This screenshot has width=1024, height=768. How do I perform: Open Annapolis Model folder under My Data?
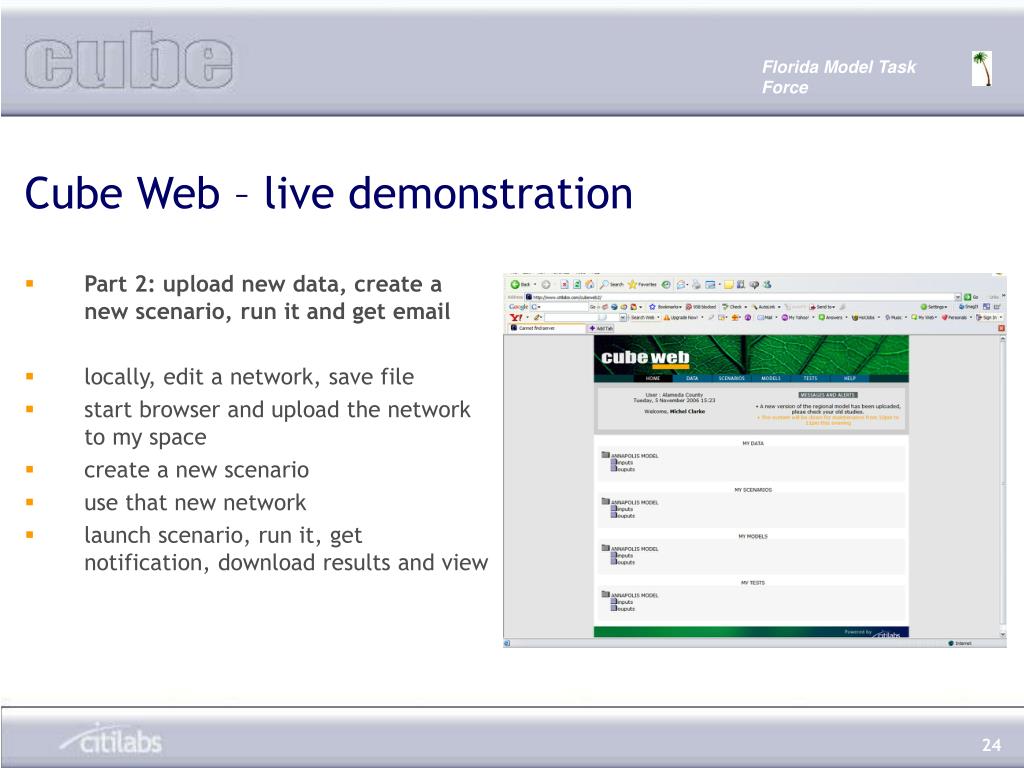click(631, 455)
